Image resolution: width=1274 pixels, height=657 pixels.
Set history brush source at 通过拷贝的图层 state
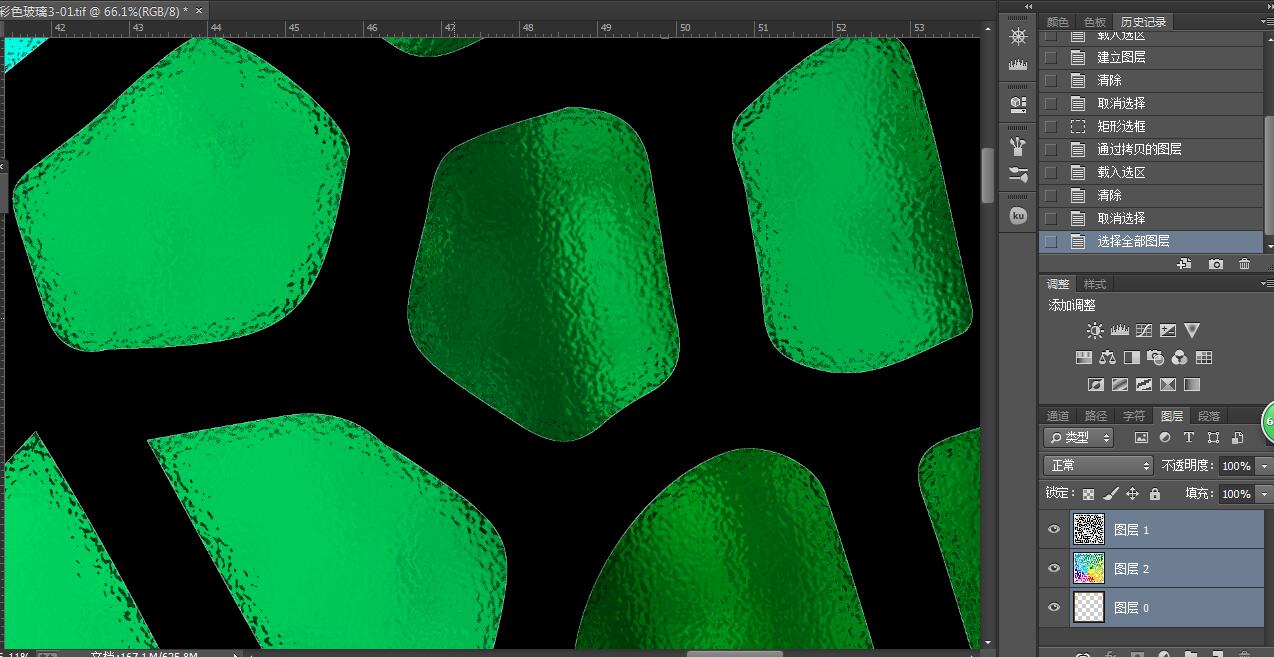coord(1050,150)
